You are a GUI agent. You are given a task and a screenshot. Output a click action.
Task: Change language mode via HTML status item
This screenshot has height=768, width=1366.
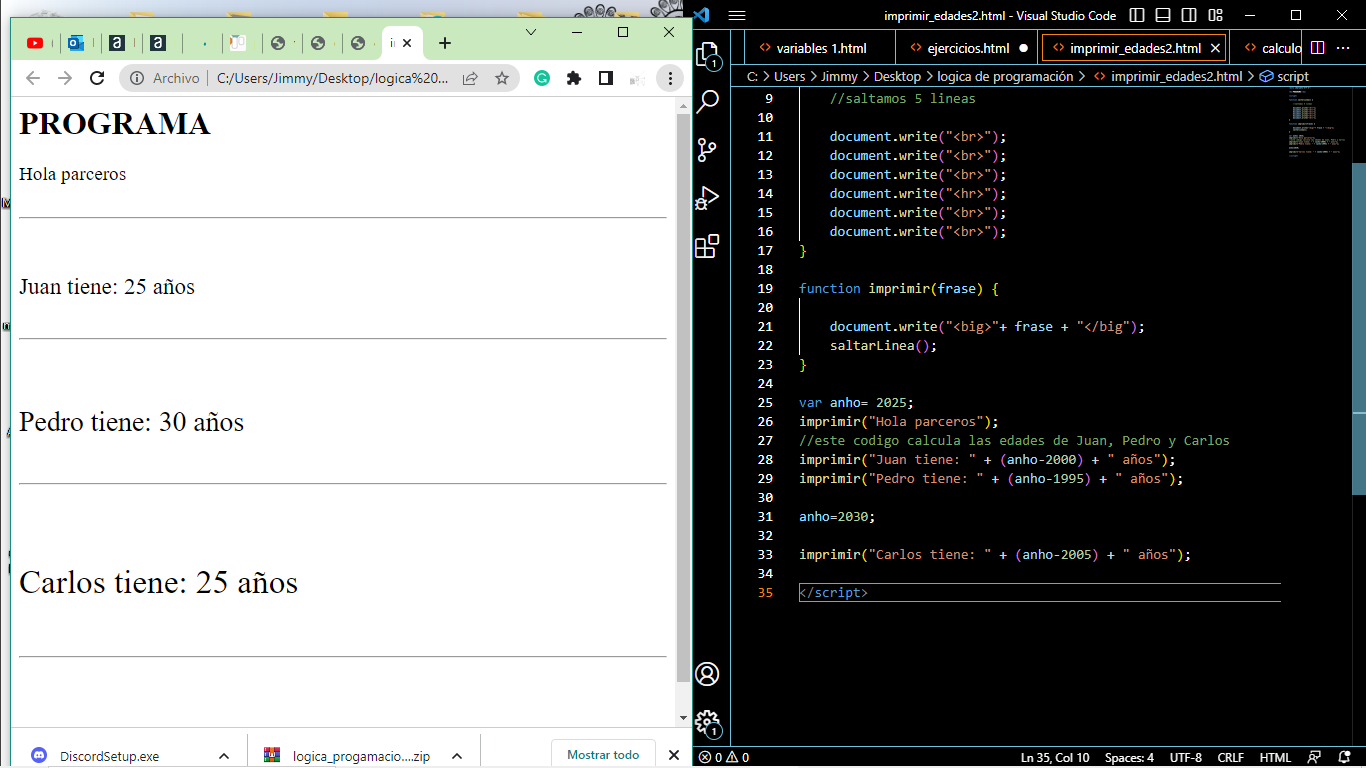[1275, 757]
